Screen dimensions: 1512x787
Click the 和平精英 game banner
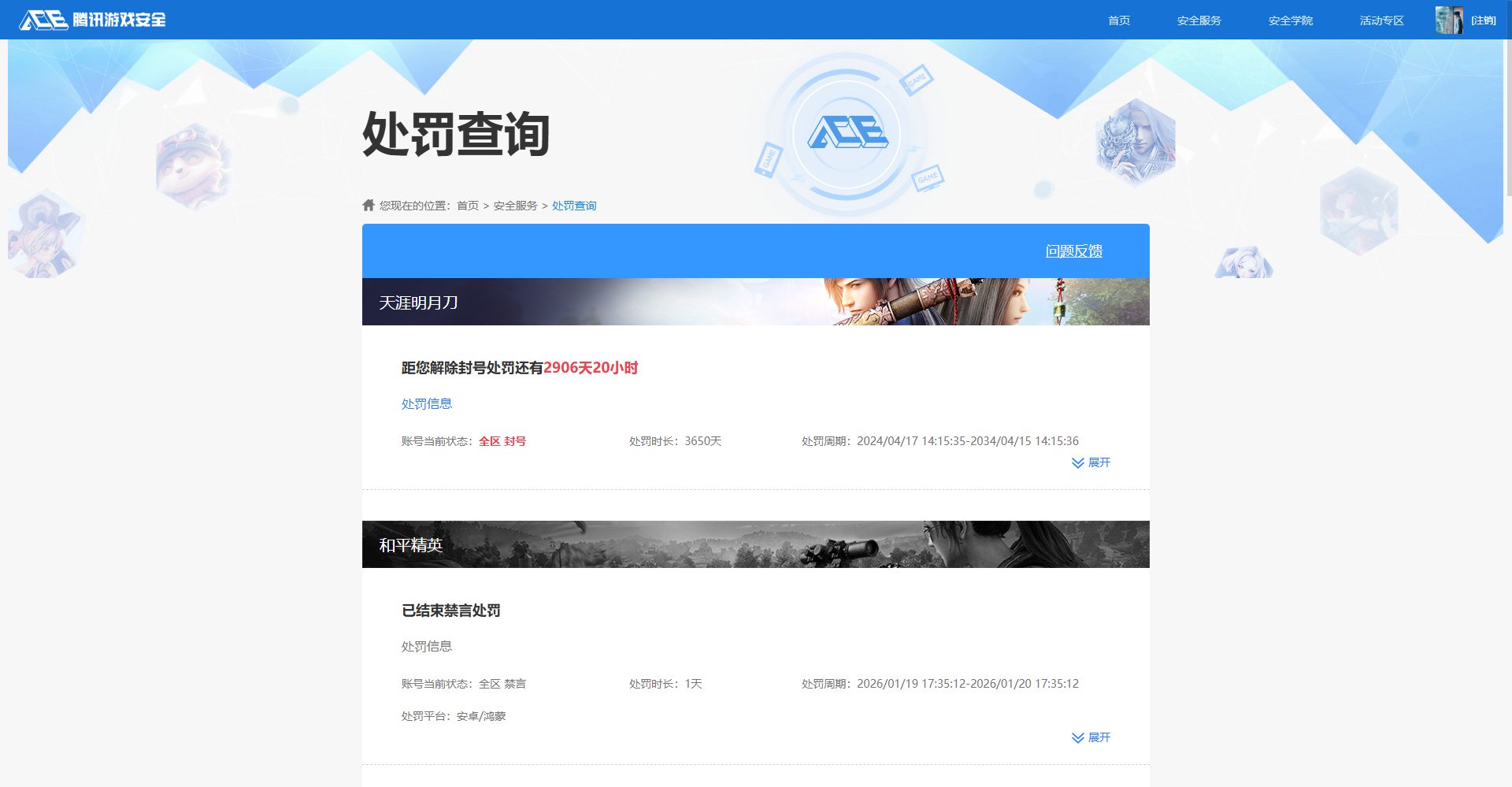tap(756, 544)
